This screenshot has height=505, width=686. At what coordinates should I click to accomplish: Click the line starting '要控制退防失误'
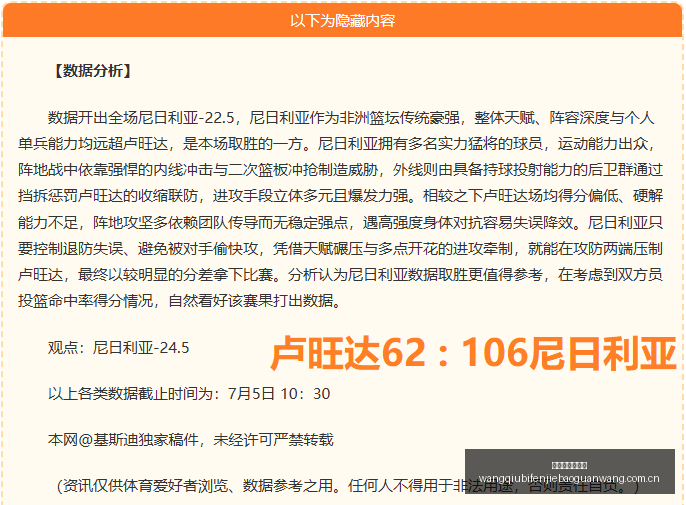(x=340, y=249)
